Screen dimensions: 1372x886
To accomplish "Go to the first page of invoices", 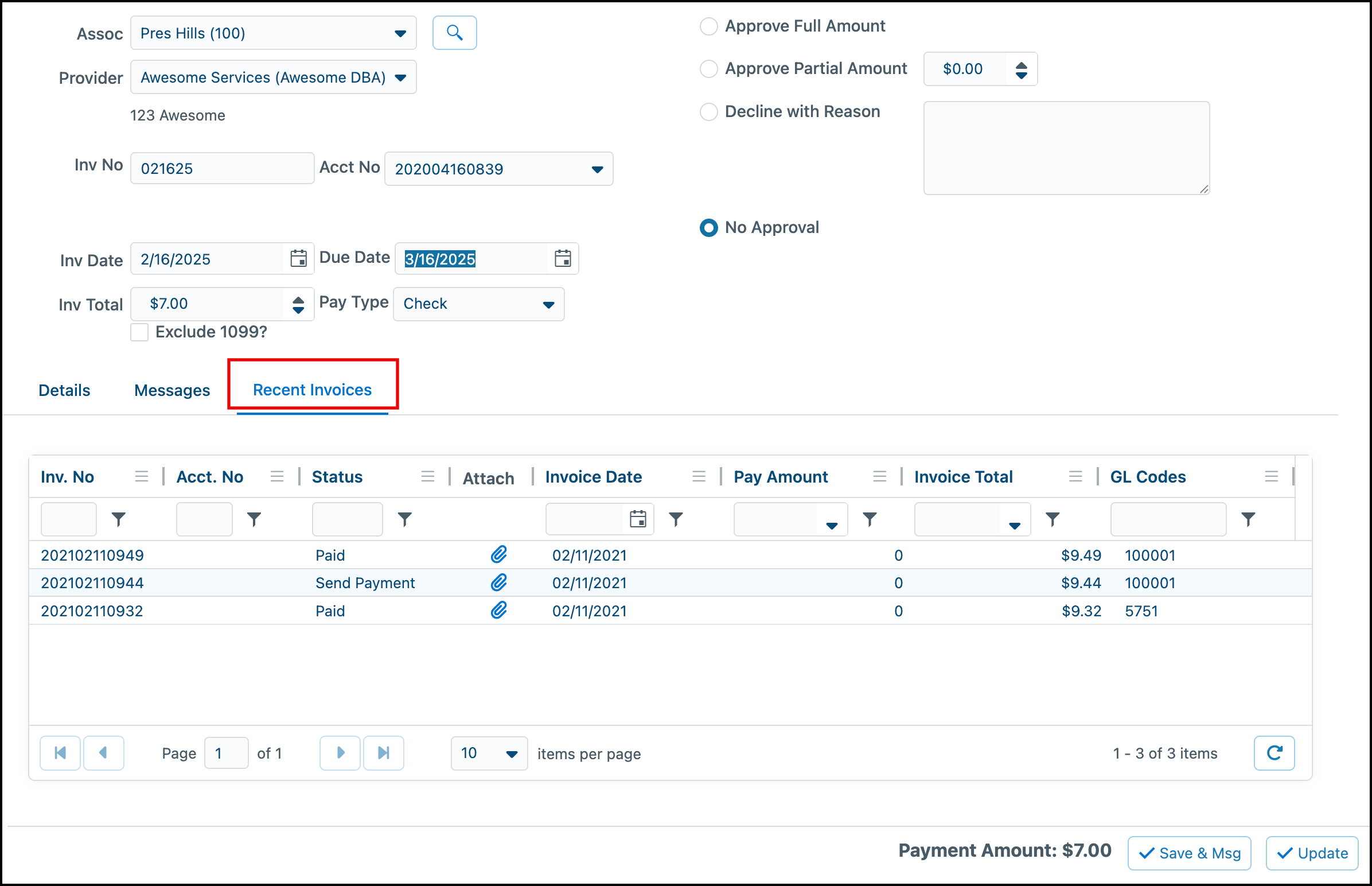I will (60, 752).
